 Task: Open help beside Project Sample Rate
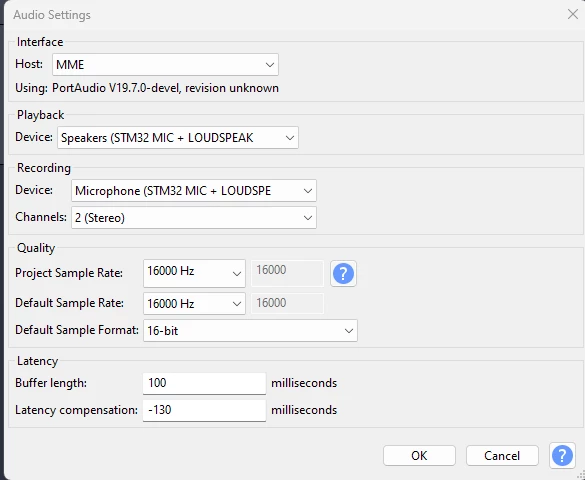tap(343, 274)
